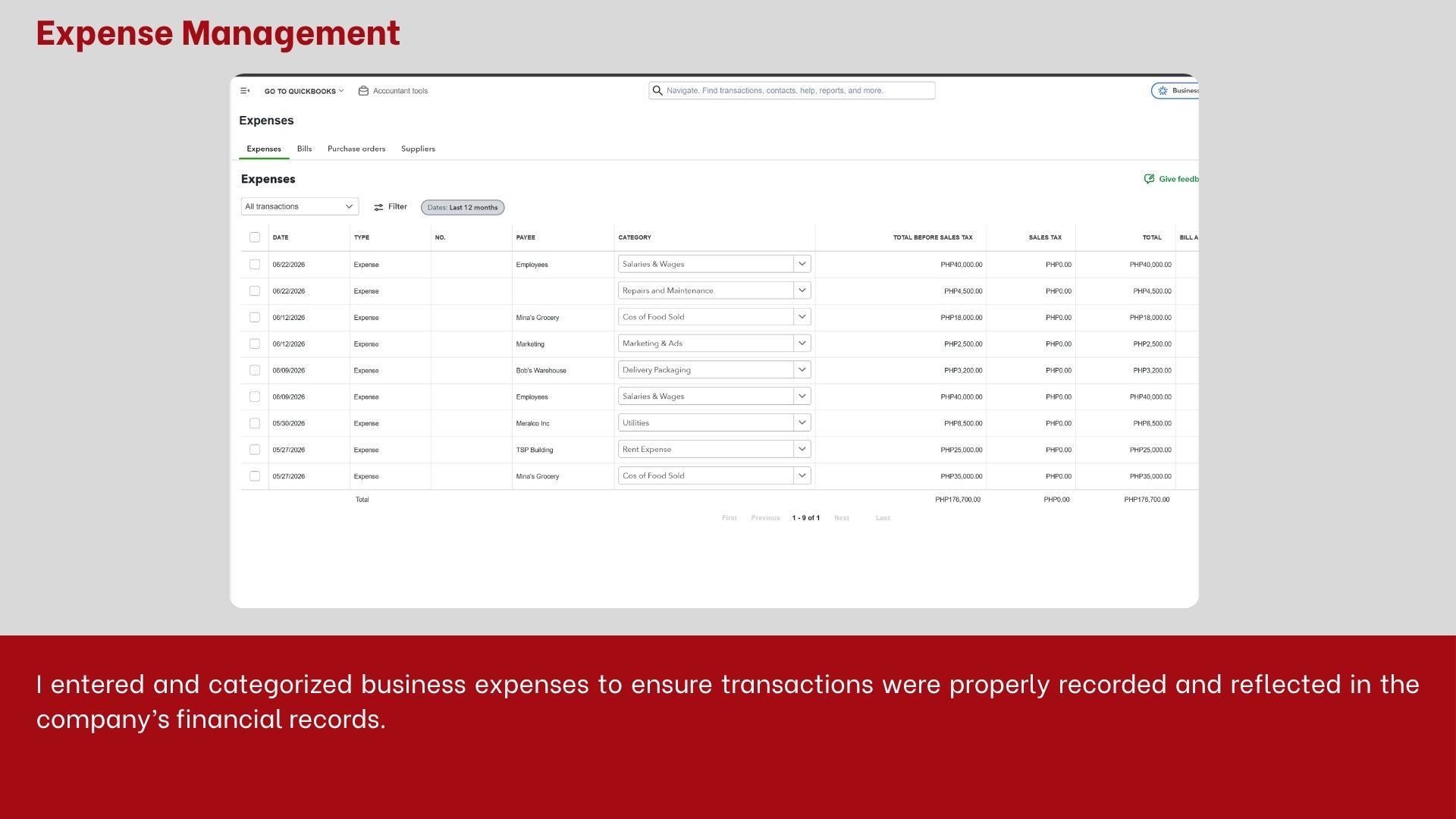This screenshot has height=819, width=1456.
Task: Check the 05/27/2026 Mina's Grocery row
Action: pos(255,476)
